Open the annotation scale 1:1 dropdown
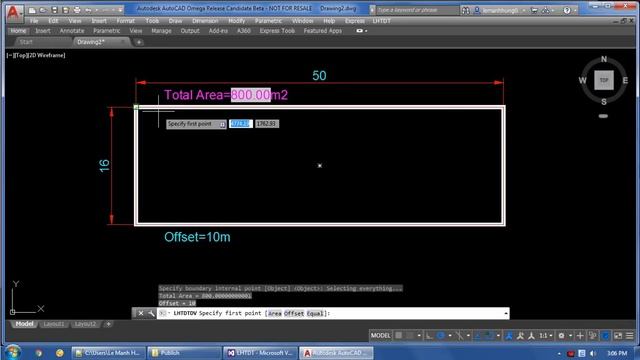Screen dimensions: 640x360 [x=545, y=336]
